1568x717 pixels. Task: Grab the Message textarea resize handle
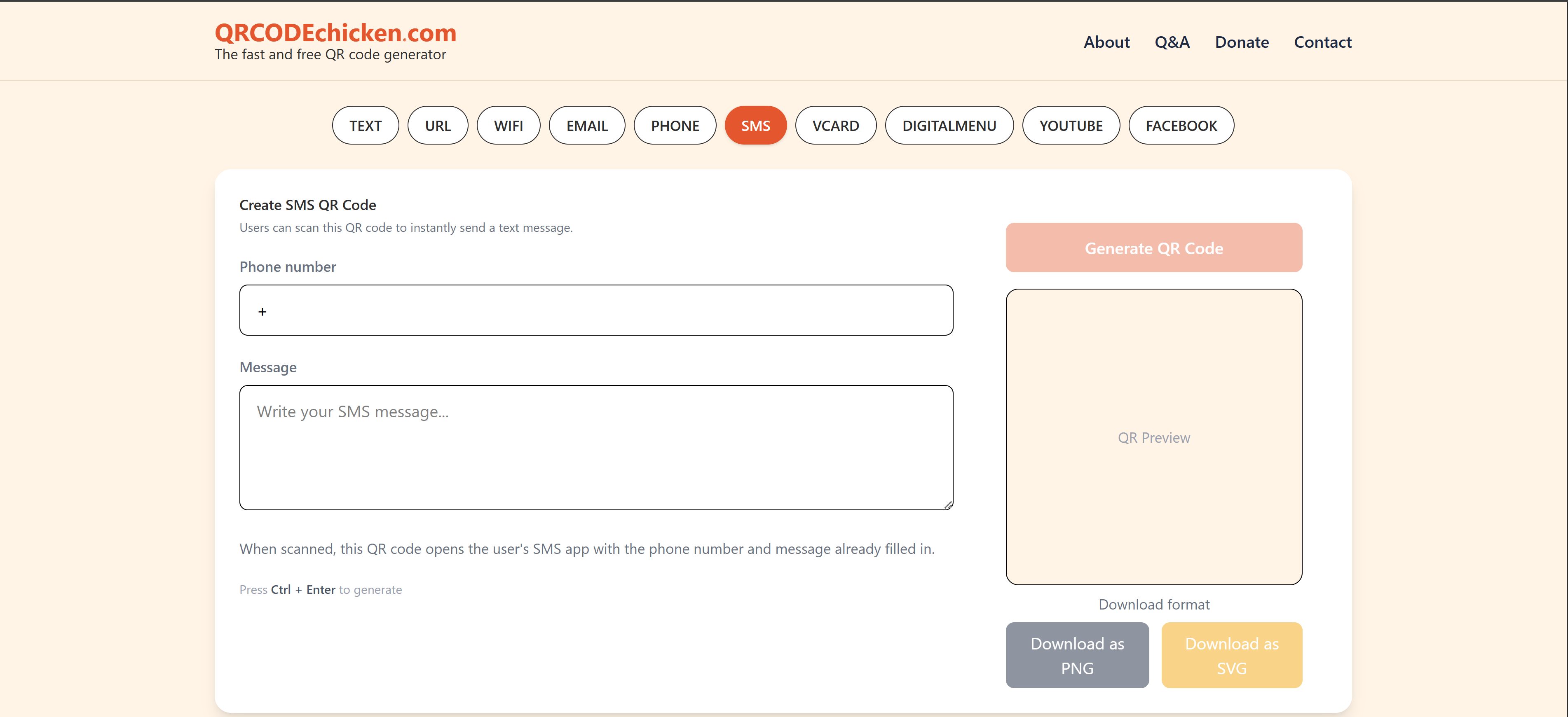coord(948,505)
